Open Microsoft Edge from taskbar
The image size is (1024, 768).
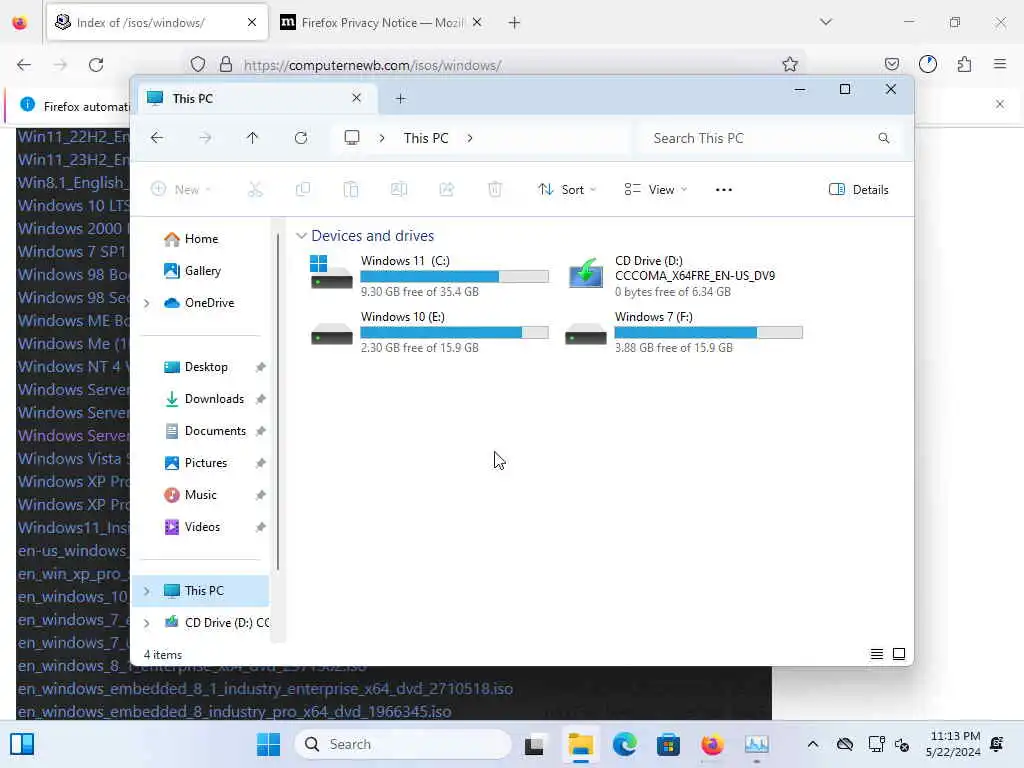click(x=624, y=744)
